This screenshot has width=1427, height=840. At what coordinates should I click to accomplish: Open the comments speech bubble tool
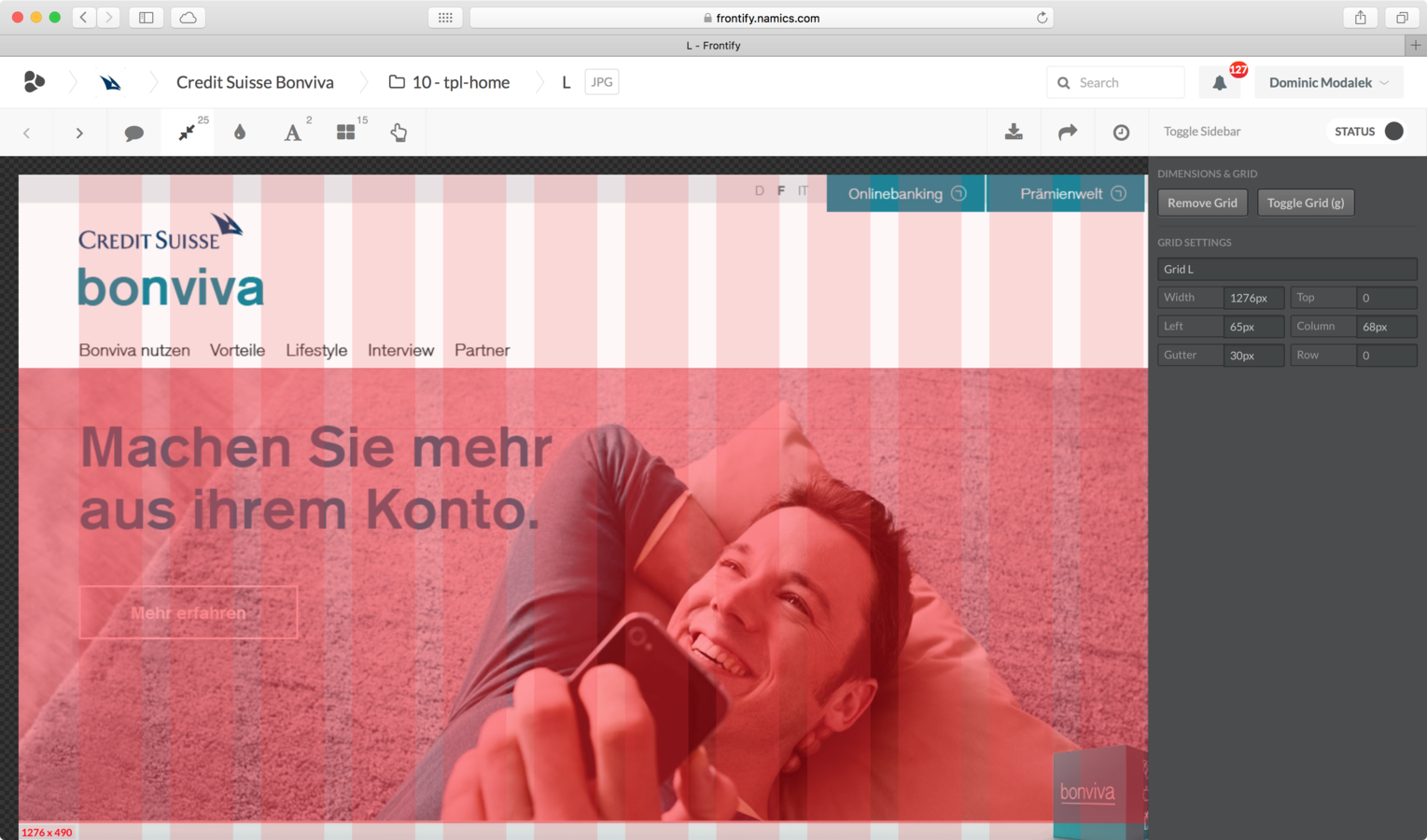click(x=133, y=133)
